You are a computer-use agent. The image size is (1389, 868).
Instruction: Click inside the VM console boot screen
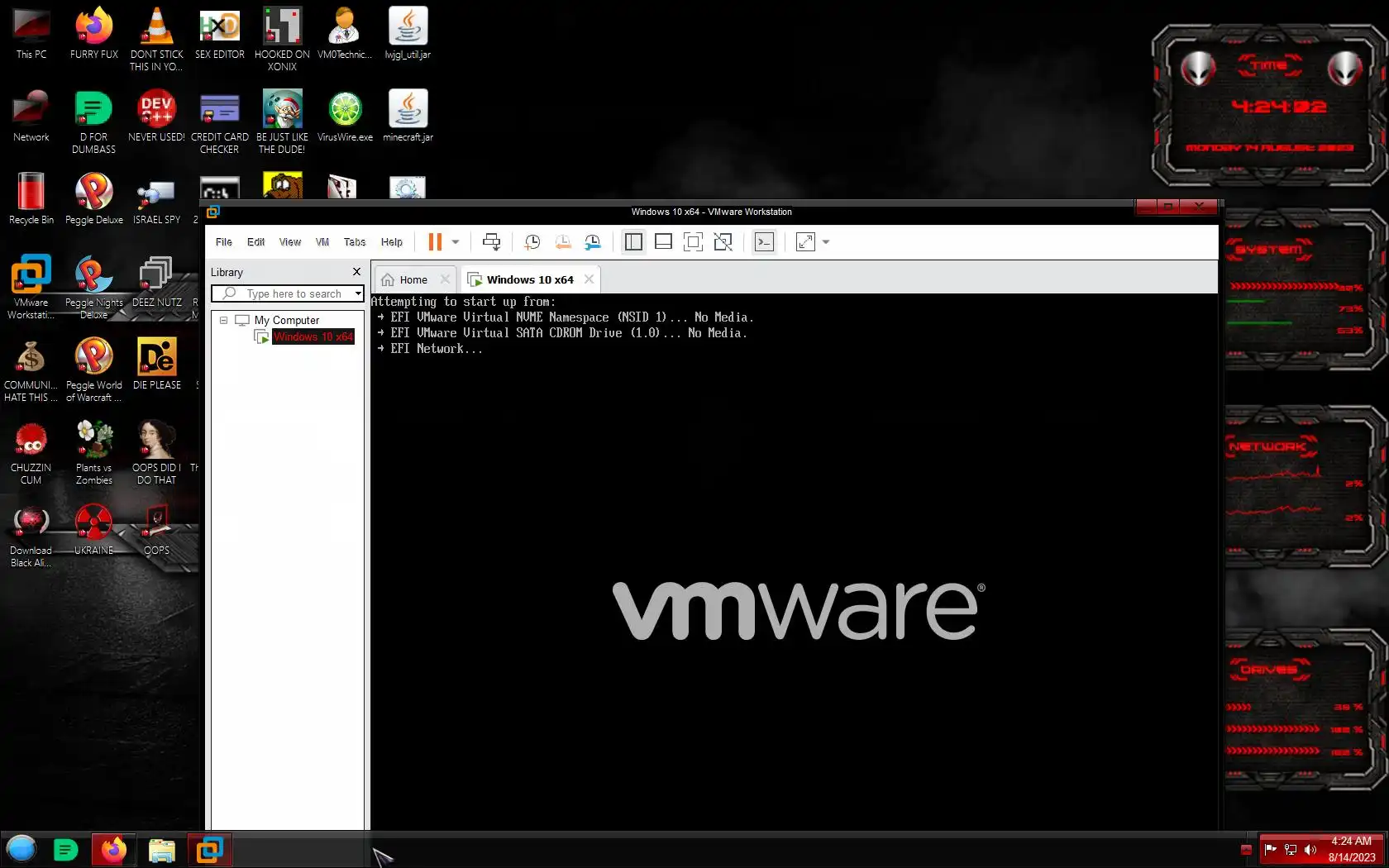[794, 562]
